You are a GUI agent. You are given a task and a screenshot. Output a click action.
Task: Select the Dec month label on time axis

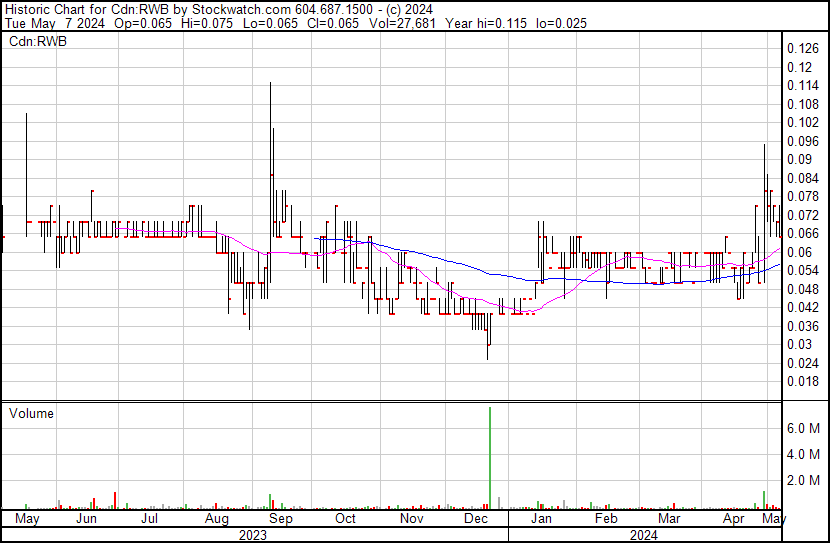pyautogui.click(x=475, y=519)
